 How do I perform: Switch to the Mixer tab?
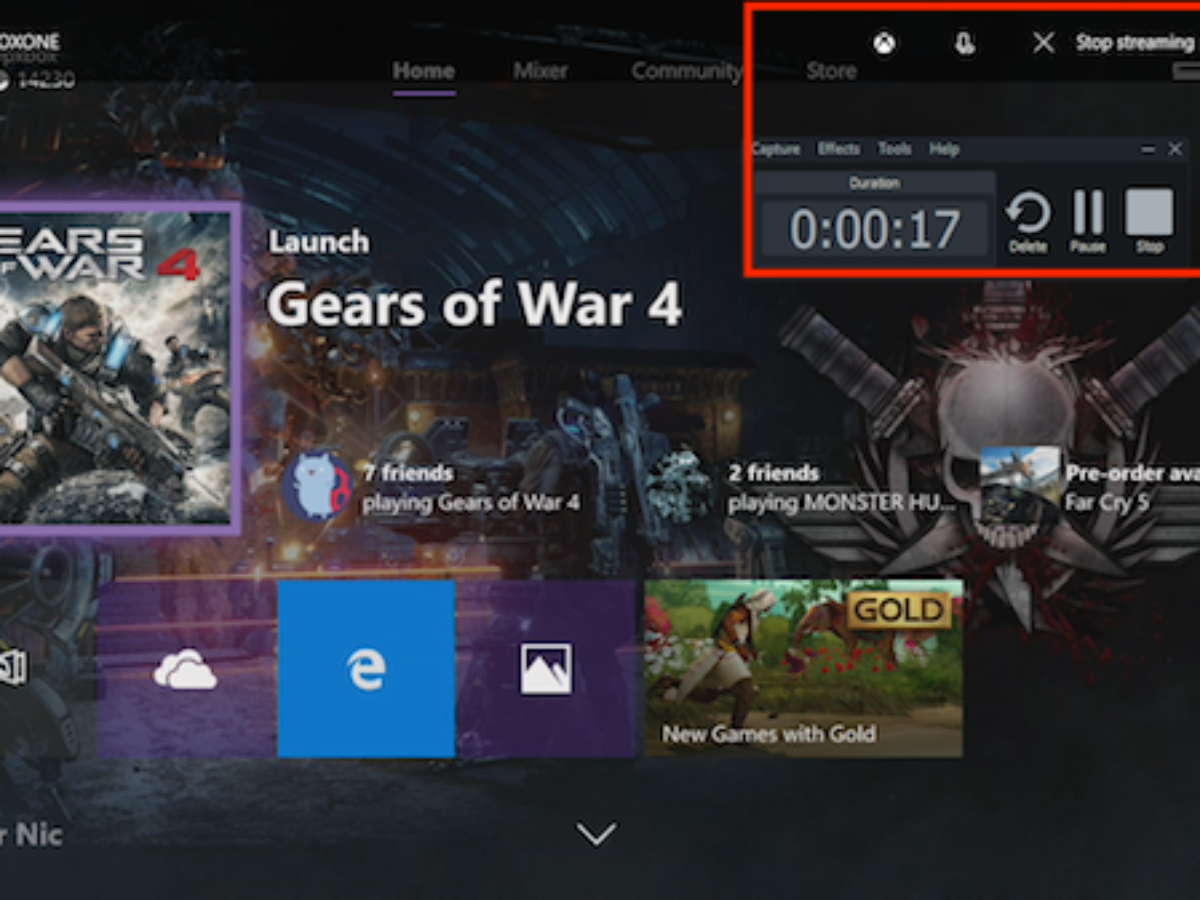coord(540,71)
